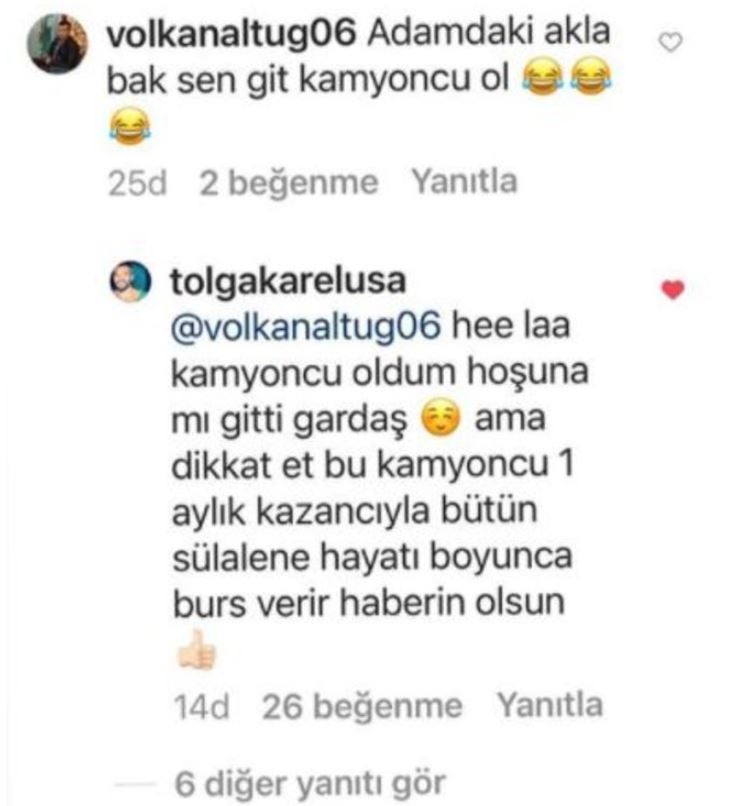744x806 pixels.
Task: Click the first laughing emoji after 'kamyoncu ol'
Action: (543, 78)
